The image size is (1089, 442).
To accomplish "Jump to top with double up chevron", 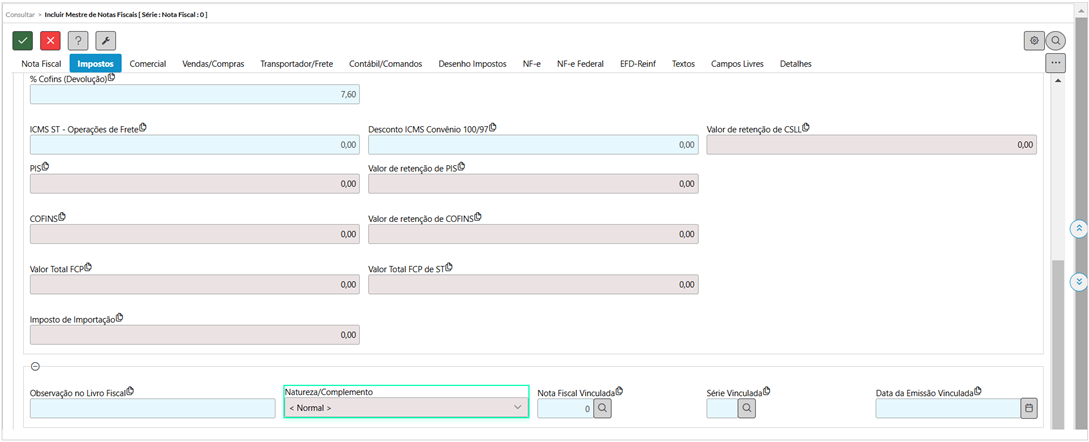I will click(1078, 229).
